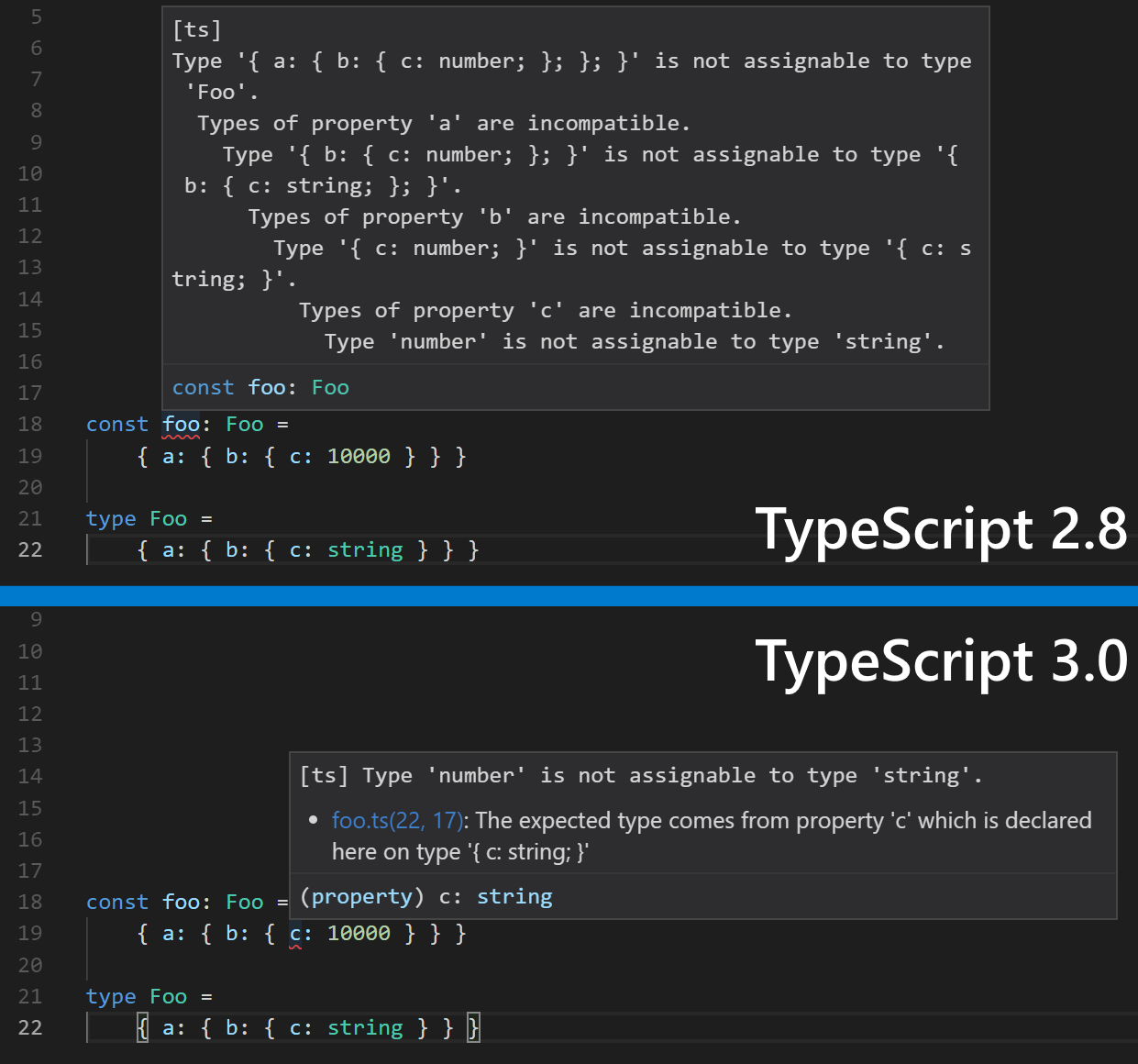Select the [ts] label in the error tooltip
Screen dimensions: 1138x1064
195,29
